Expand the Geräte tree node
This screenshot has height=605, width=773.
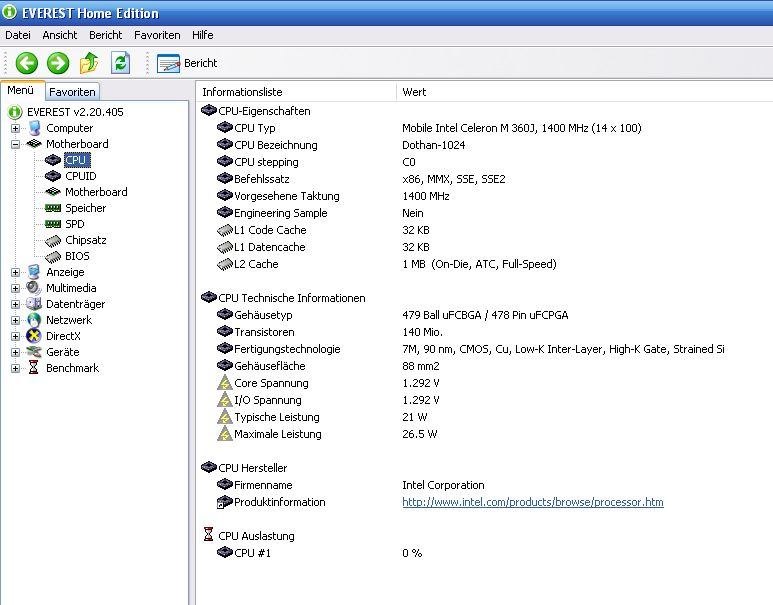pos(15,352)
